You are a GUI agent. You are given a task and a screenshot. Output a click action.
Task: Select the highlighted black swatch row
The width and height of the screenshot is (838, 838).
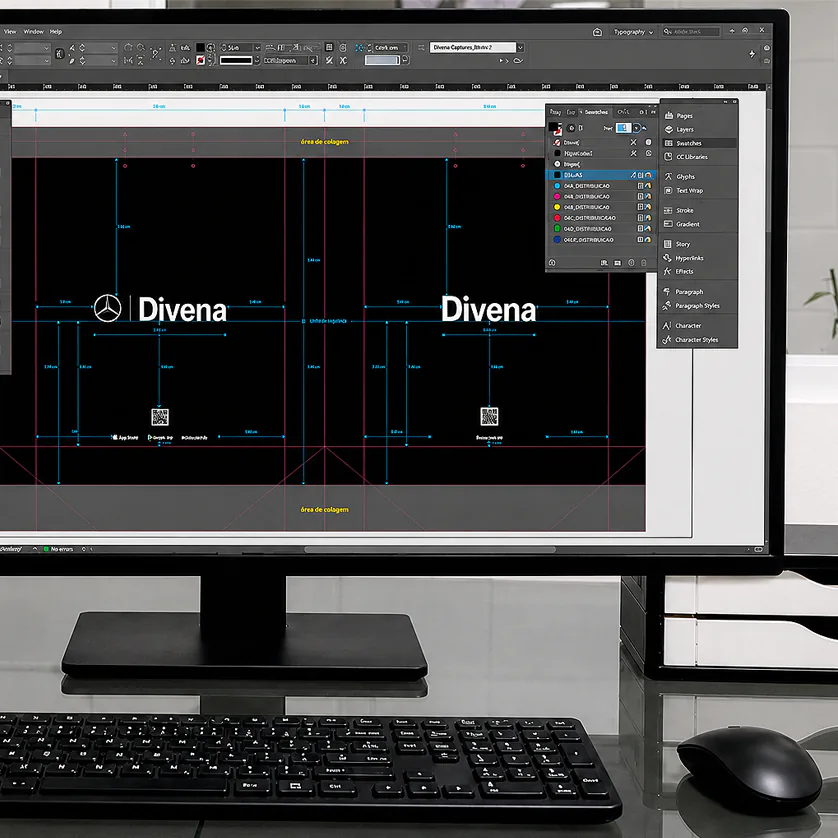point(601,175)
